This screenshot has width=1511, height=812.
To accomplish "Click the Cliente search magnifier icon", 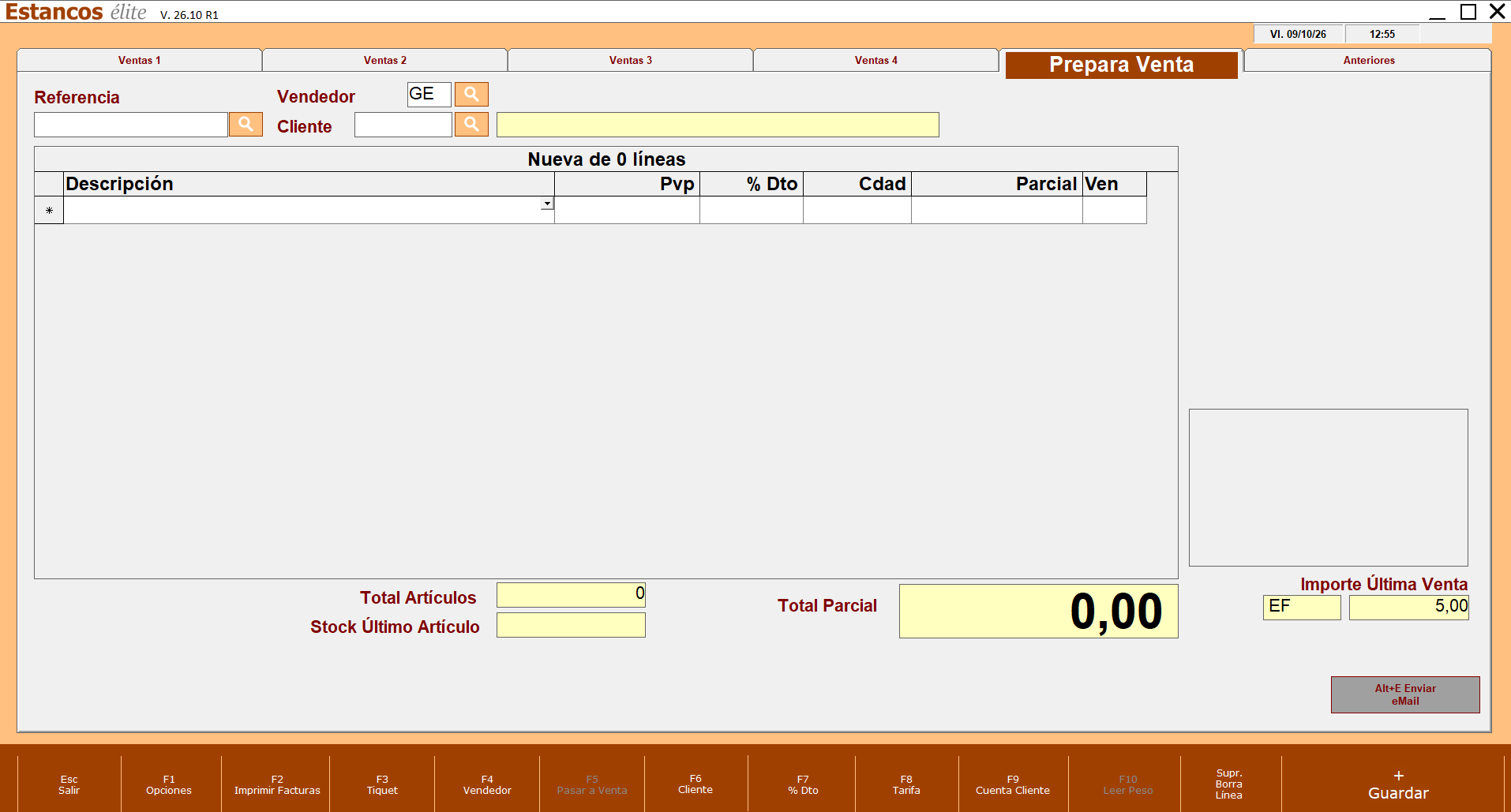I will tap(471, 125).
